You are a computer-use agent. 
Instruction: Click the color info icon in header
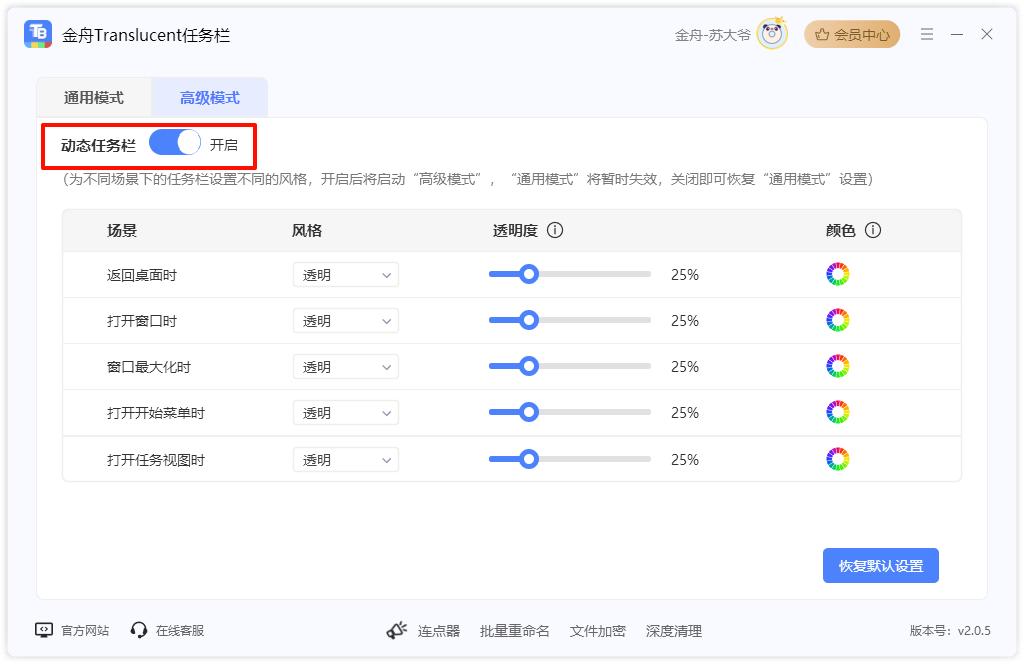tap(873, 230)
